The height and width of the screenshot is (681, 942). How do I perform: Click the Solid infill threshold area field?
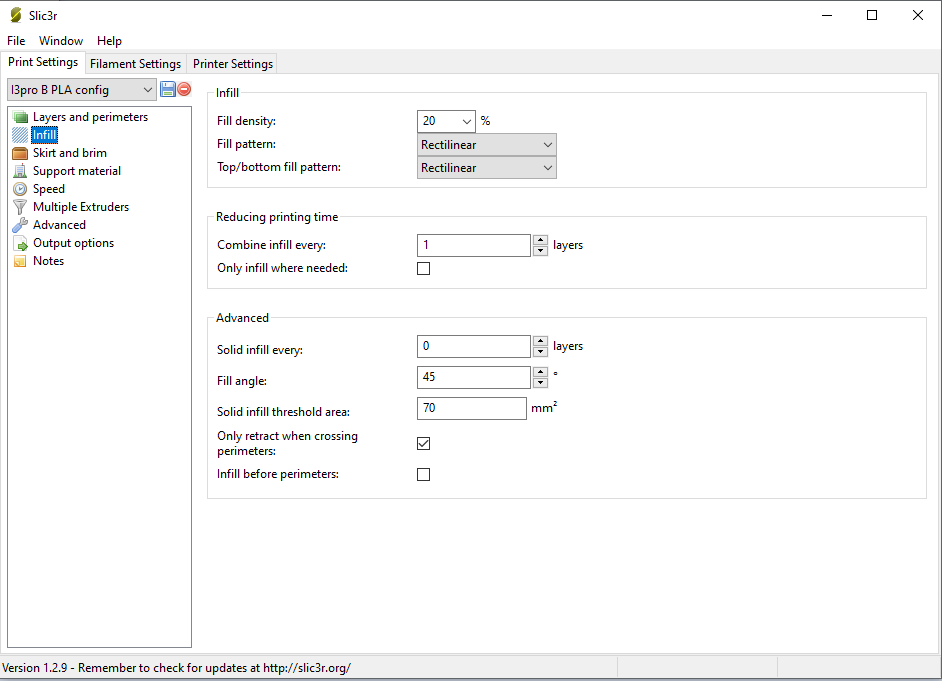pyautogui.click(x=471, y=408)
